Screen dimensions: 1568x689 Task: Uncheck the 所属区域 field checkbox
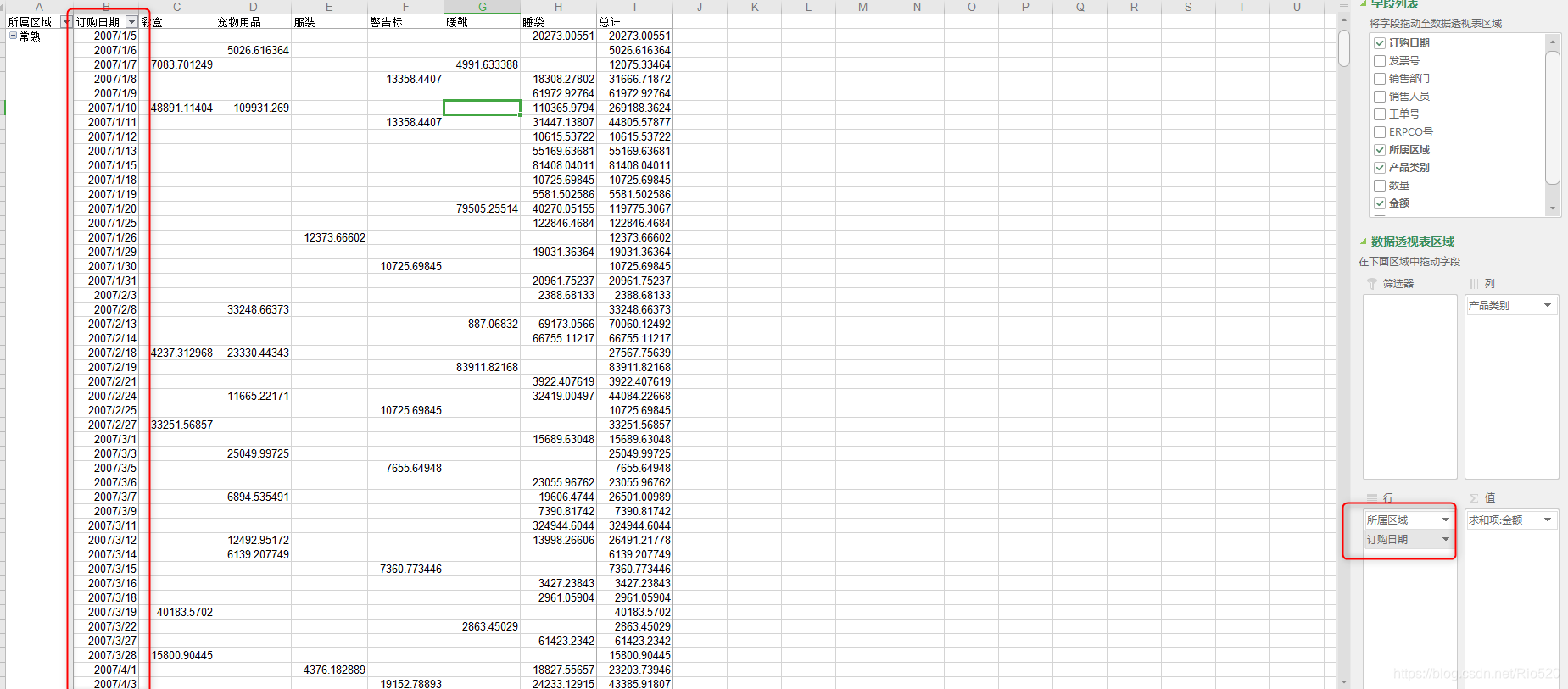[1380, 150]
